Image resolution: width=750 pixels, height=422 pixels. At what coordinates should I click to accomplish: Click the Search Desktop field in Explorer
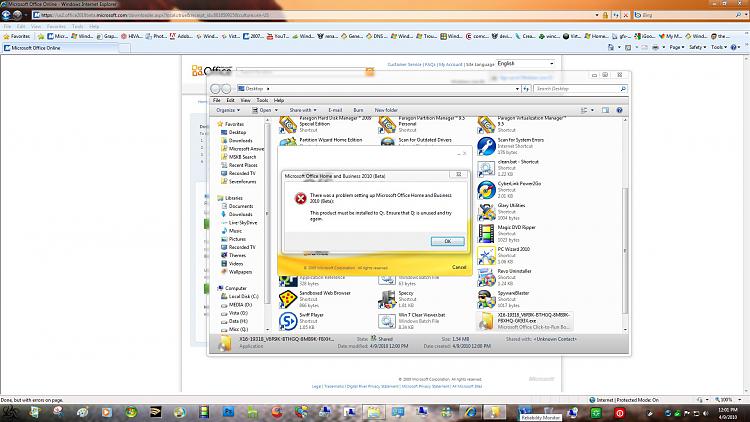pos(580,89)
